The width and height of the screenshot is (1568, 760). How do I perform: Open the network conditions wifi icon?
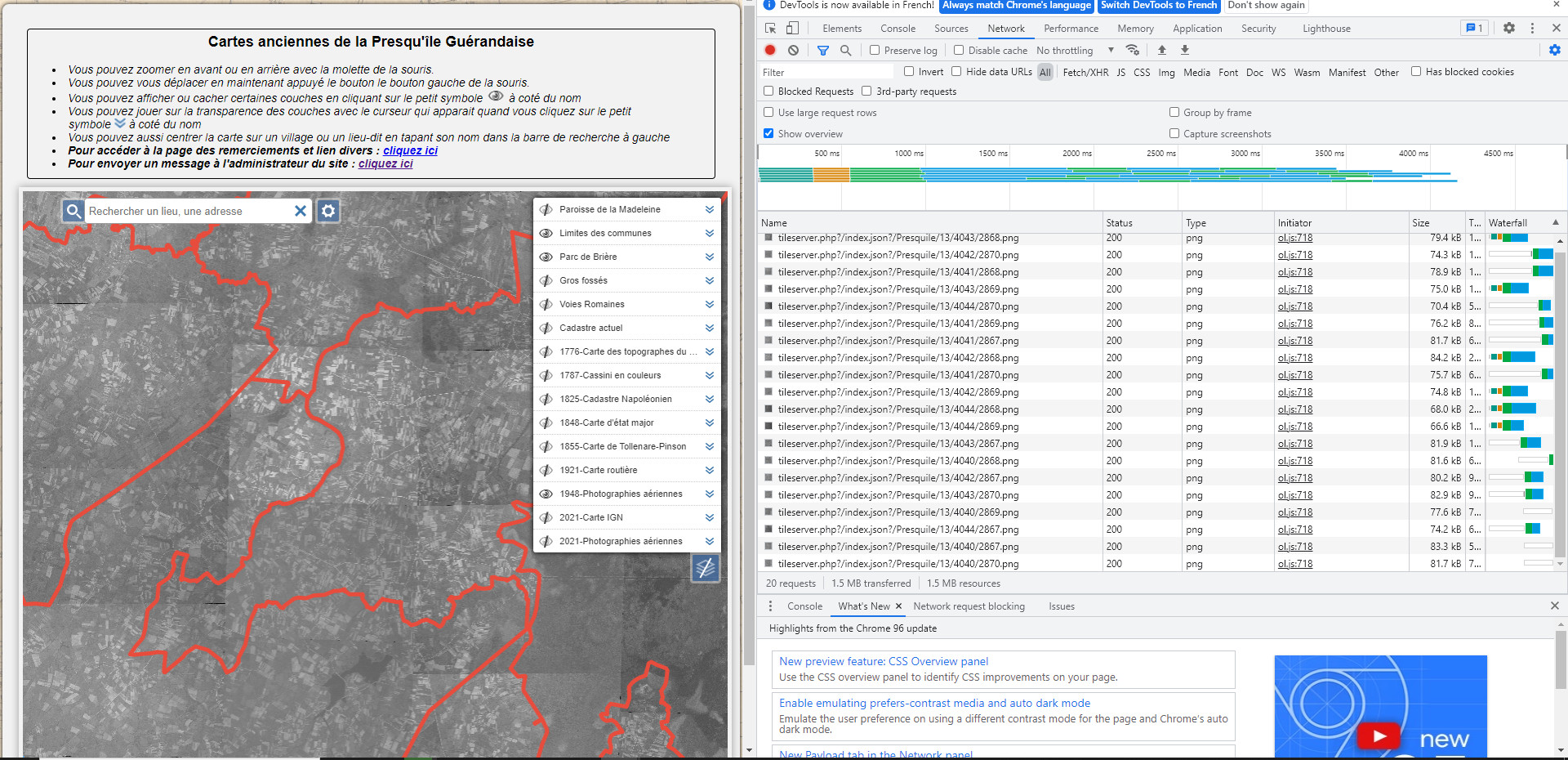click(x=1132, y=50)
